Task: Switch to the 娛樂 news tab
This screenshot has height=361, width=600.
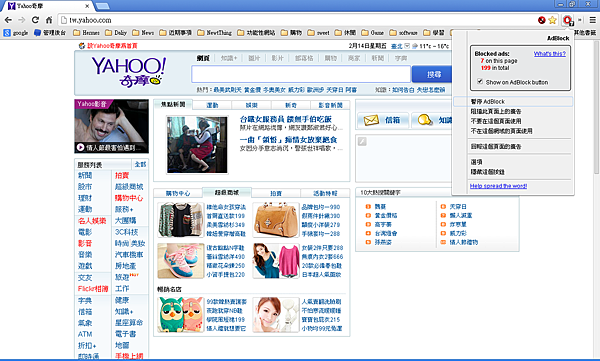Action: click(252, 105)
